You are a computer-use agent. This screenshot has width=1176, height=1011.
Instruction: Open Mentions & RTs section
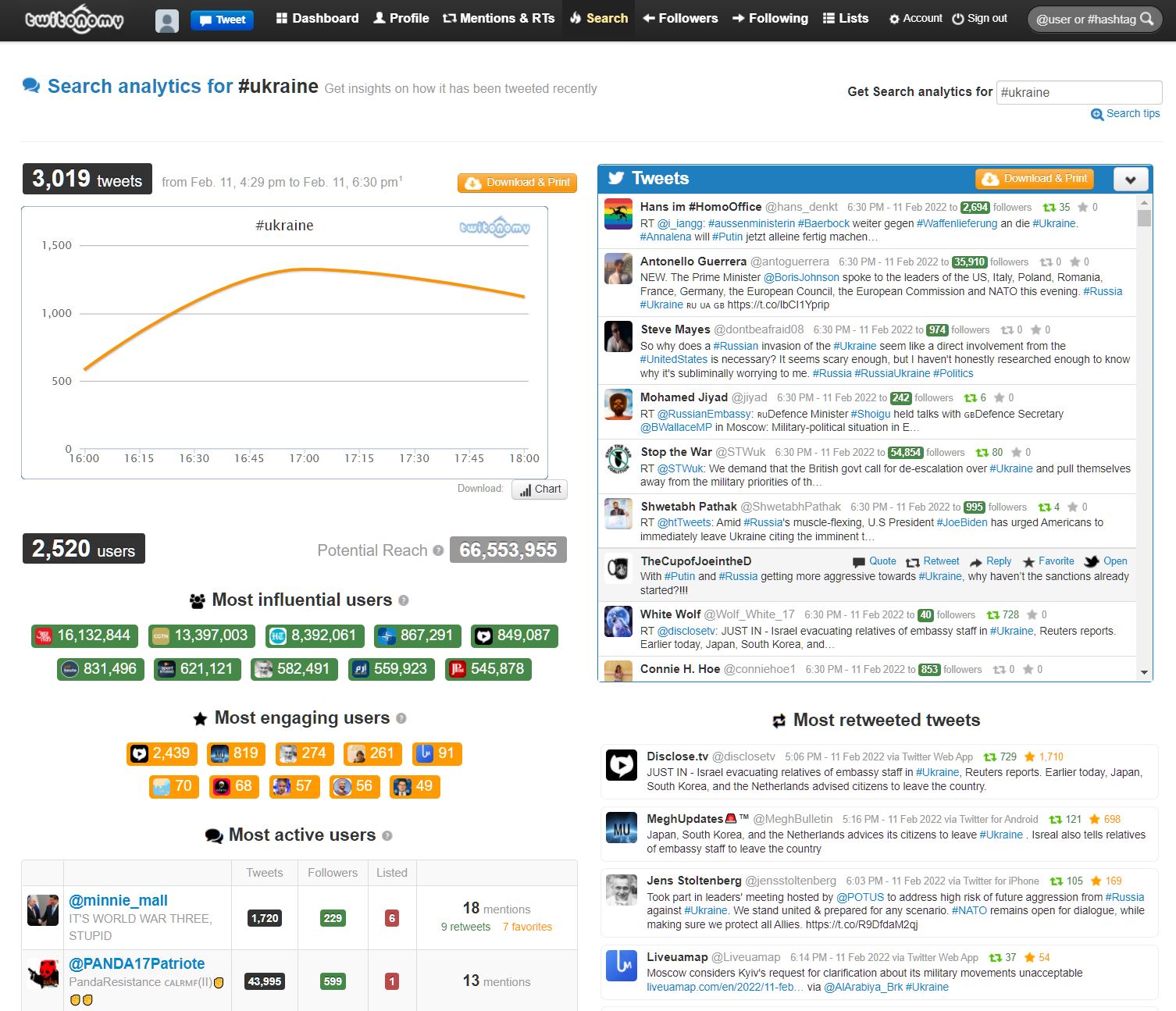pyautogui.click(x=498, y=18)
